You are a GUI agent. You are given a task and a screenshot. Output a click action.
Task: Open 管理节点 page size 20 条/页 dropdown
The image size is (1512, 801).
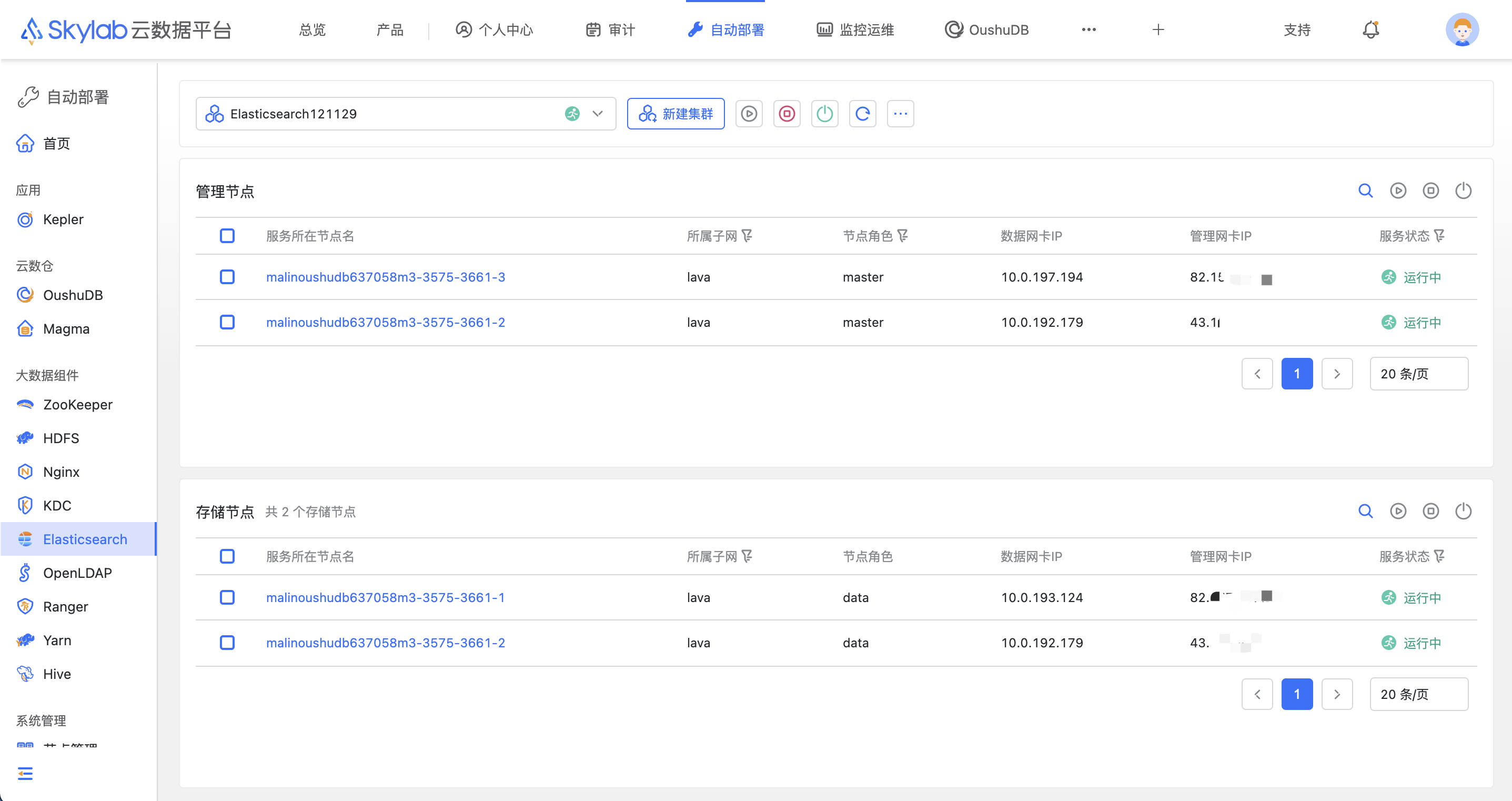(x=1419, y=374)
